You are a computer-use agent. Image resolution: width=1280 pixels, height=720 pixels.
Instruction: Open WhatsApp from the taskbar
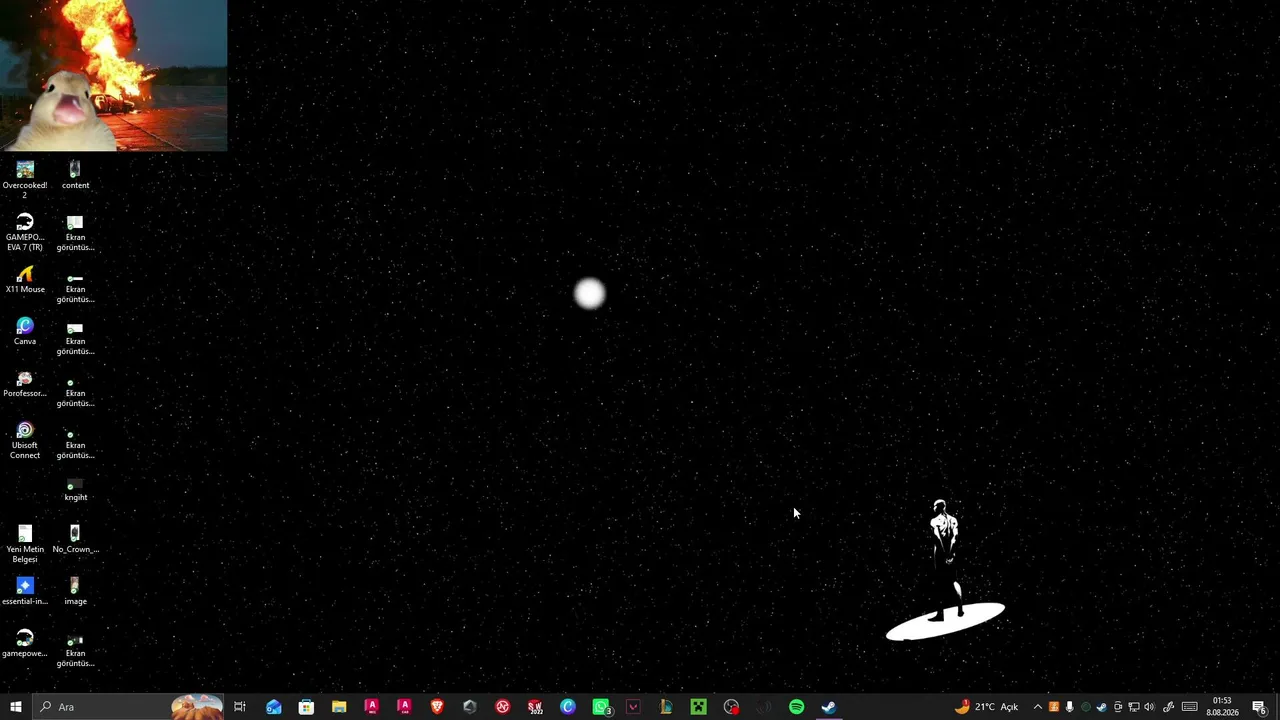(601, 707)
